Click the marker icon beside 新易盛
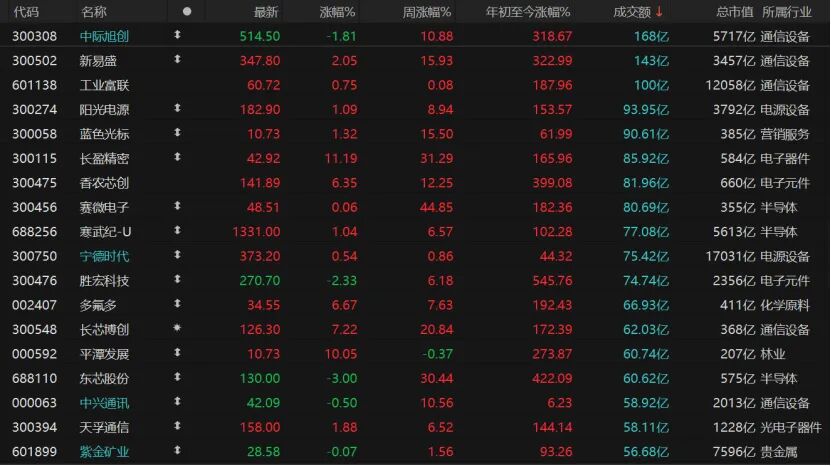The height and width of the screenshot is (466, 831). coord(178,59)
